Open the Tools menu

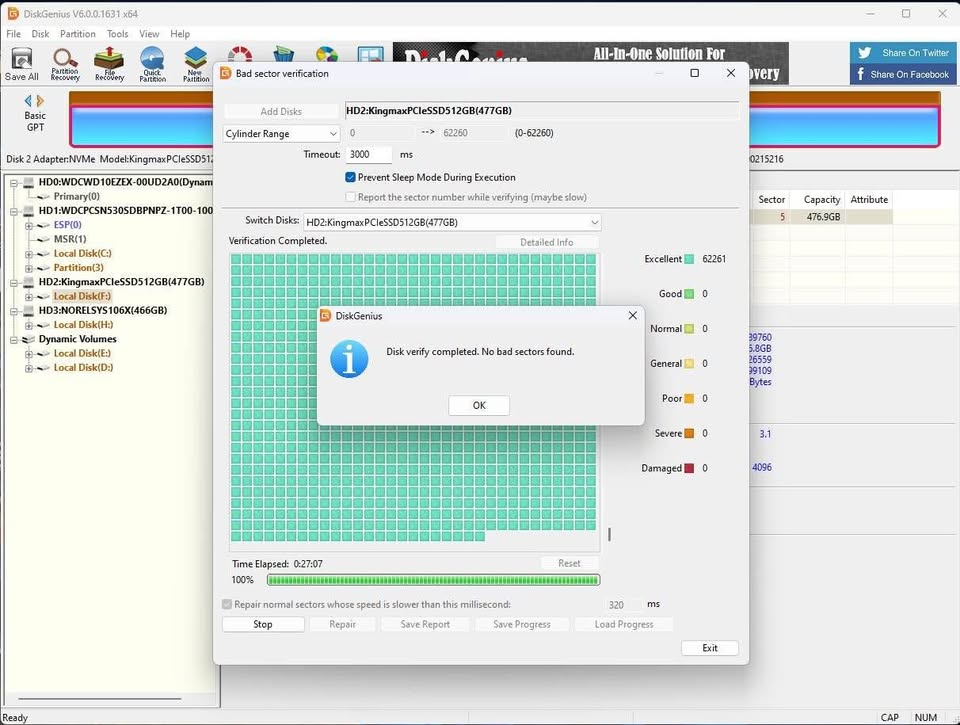pos(118,34)
